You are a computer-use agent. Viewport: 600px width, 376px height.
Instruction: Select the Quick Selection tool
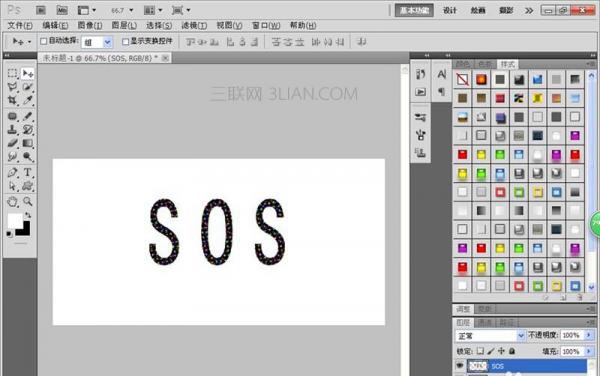[x=28, y=87]
